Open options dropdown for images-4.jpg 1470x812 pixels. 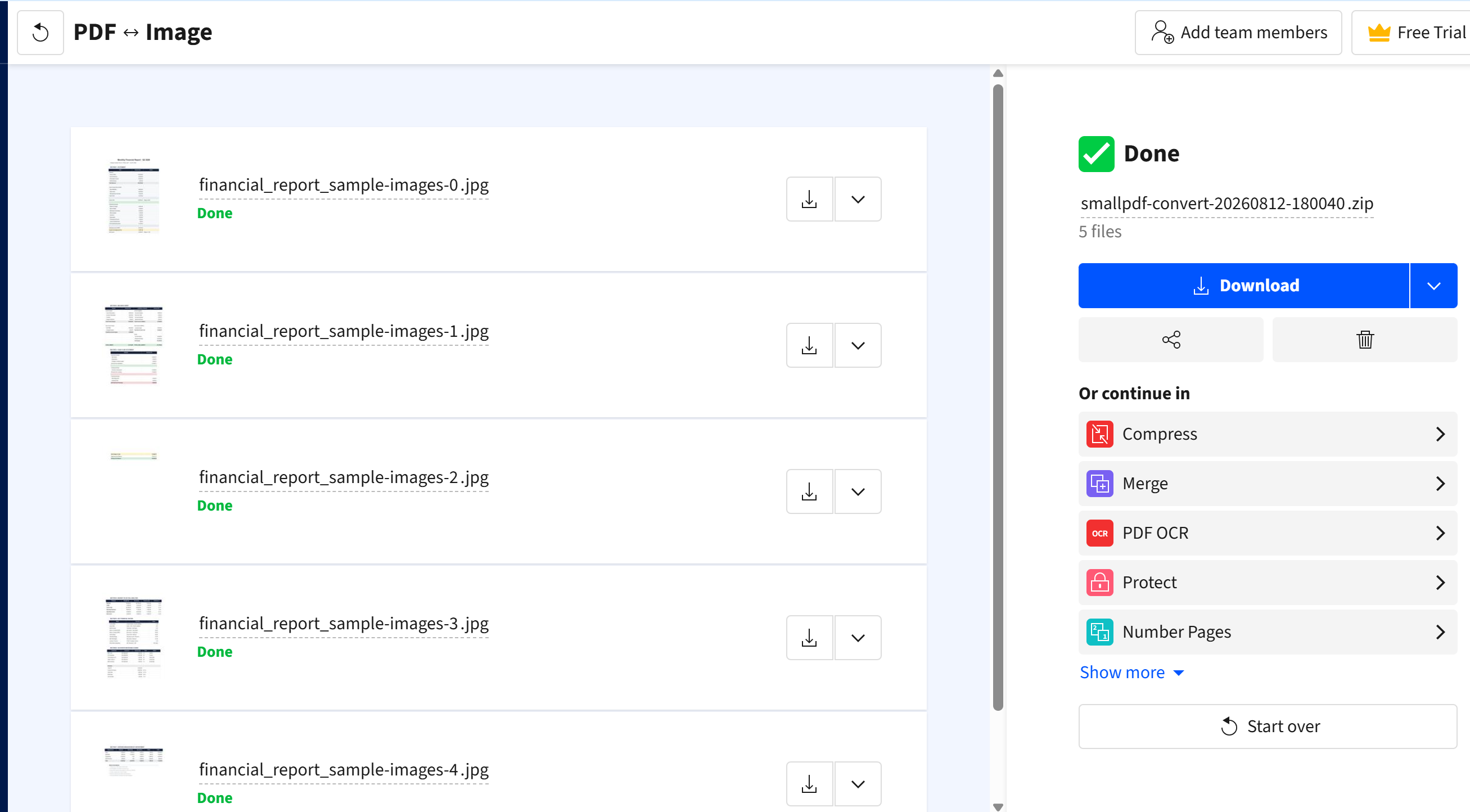click(x=858, y=783)
